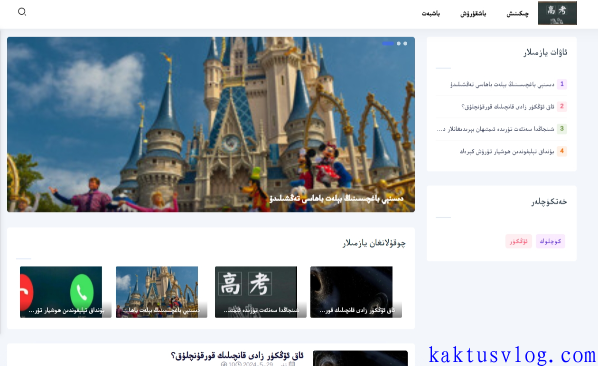Screen dimensions: 598x366
Task: Open the باشبەت navigation menu item
Action: [431, 14]
